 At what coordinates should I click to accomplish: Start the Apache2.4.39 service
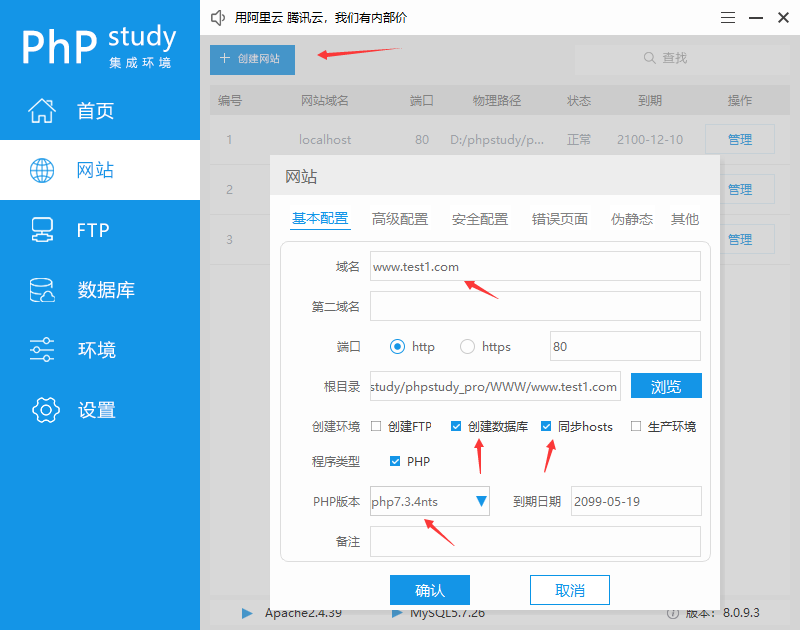[x=246, y=612]
